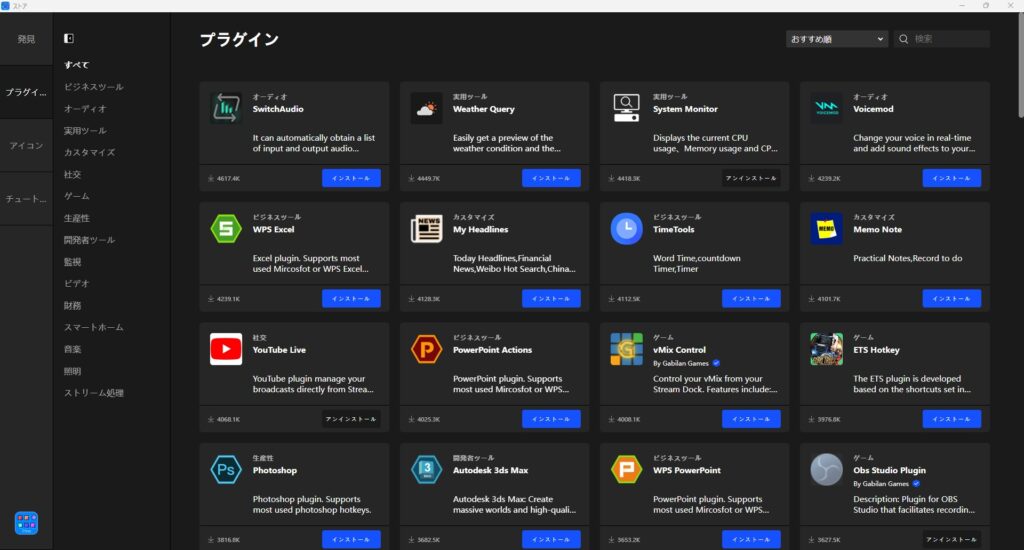1024x550 pixels.
Task: Uninstall the YouTube Live plugin
Action: pos(351,419)
